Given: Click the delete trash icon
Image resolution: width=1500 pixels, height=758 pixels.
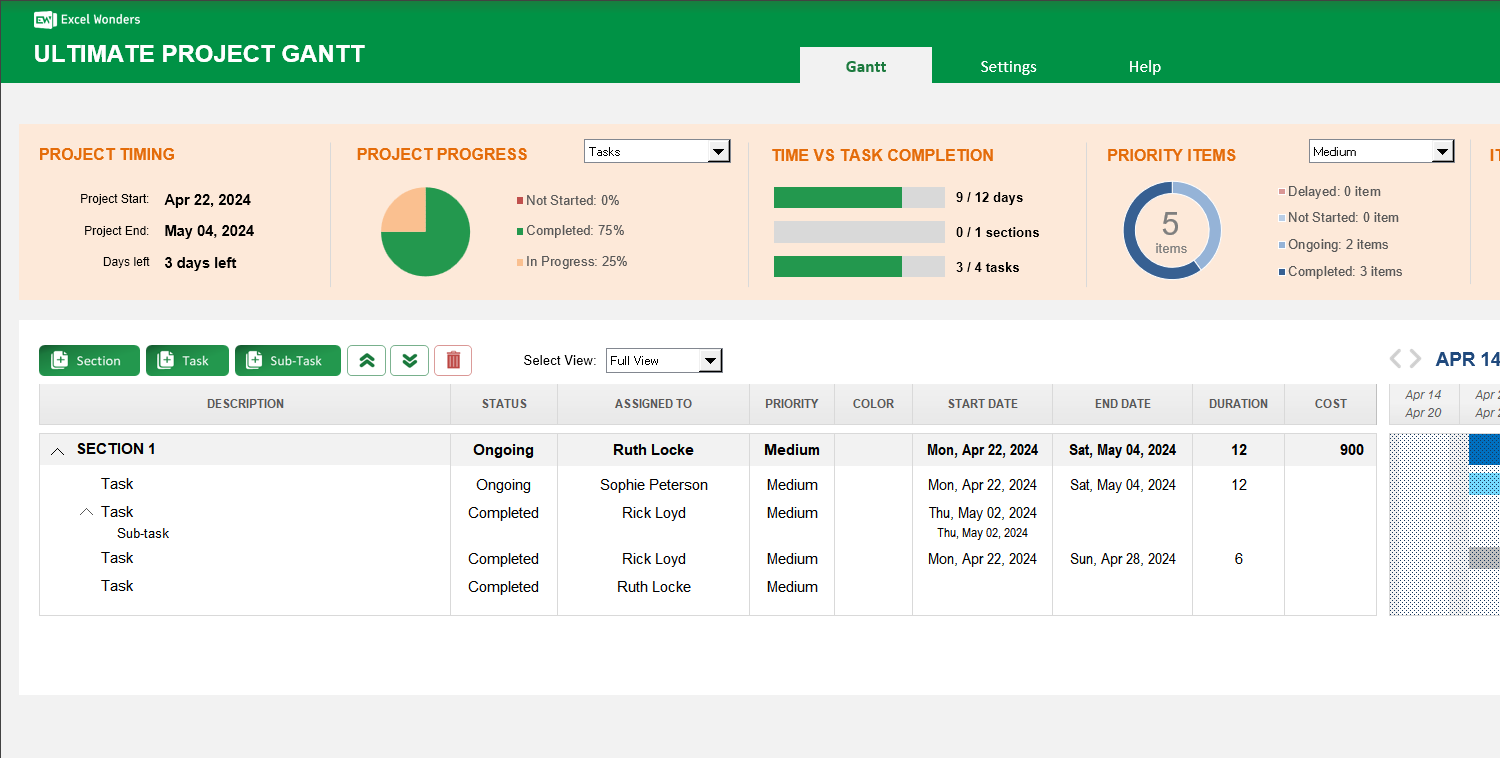Looking at the screenshot, I should coord(452,360).
